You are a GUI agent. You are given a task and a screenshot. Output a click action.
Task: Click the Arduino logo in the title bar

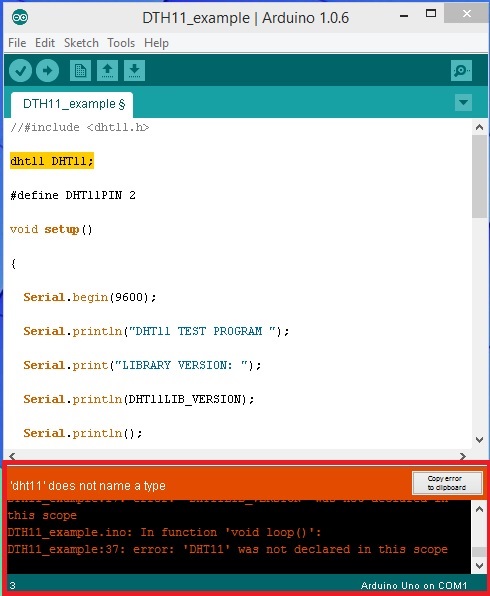pos(20,17)
